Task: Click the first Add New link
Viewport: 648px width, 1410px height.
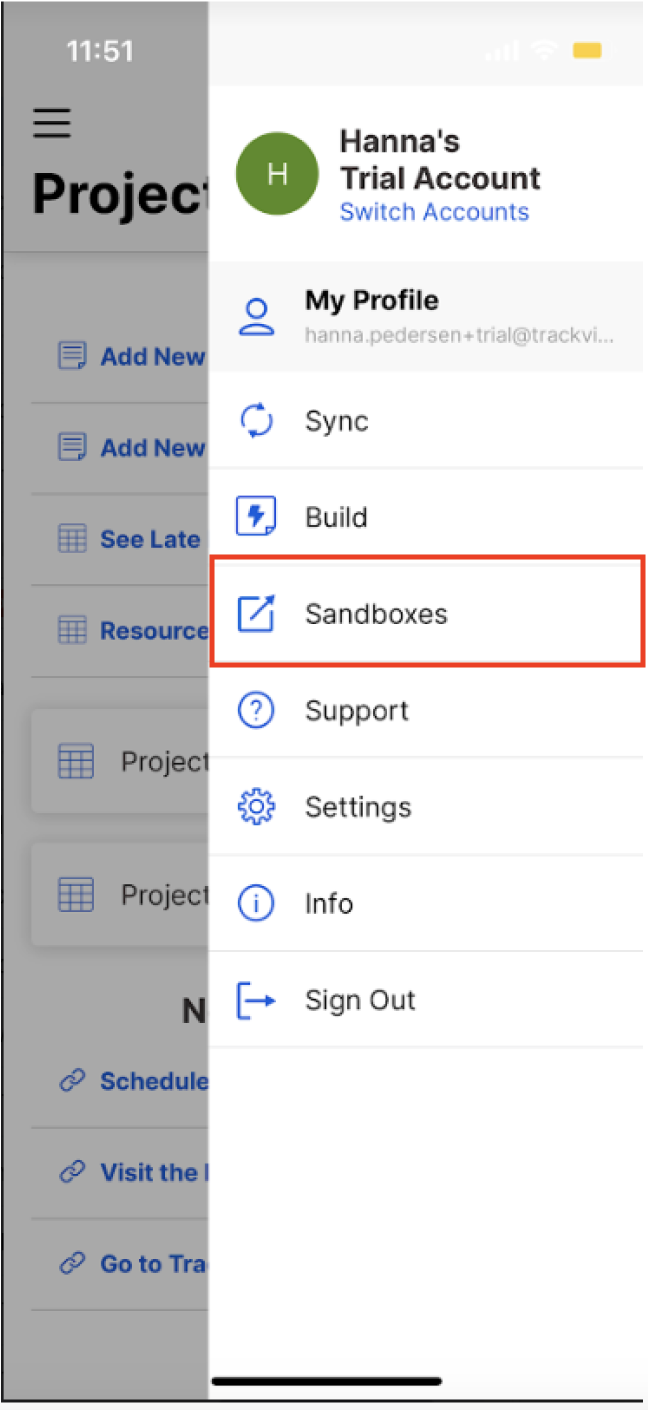Action: [152, 356]
